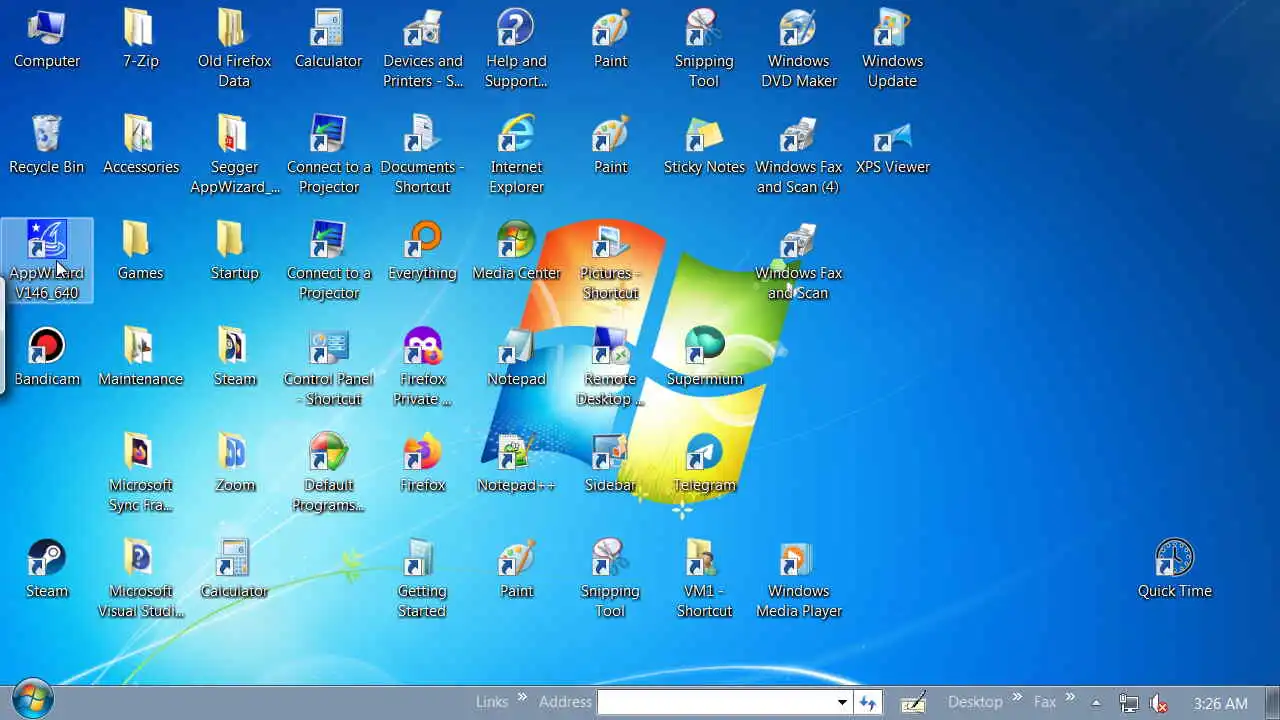Open the Tablet PC Input Panel icon
Viewport: 1280px width, 720px height.
tap(913, 703)
